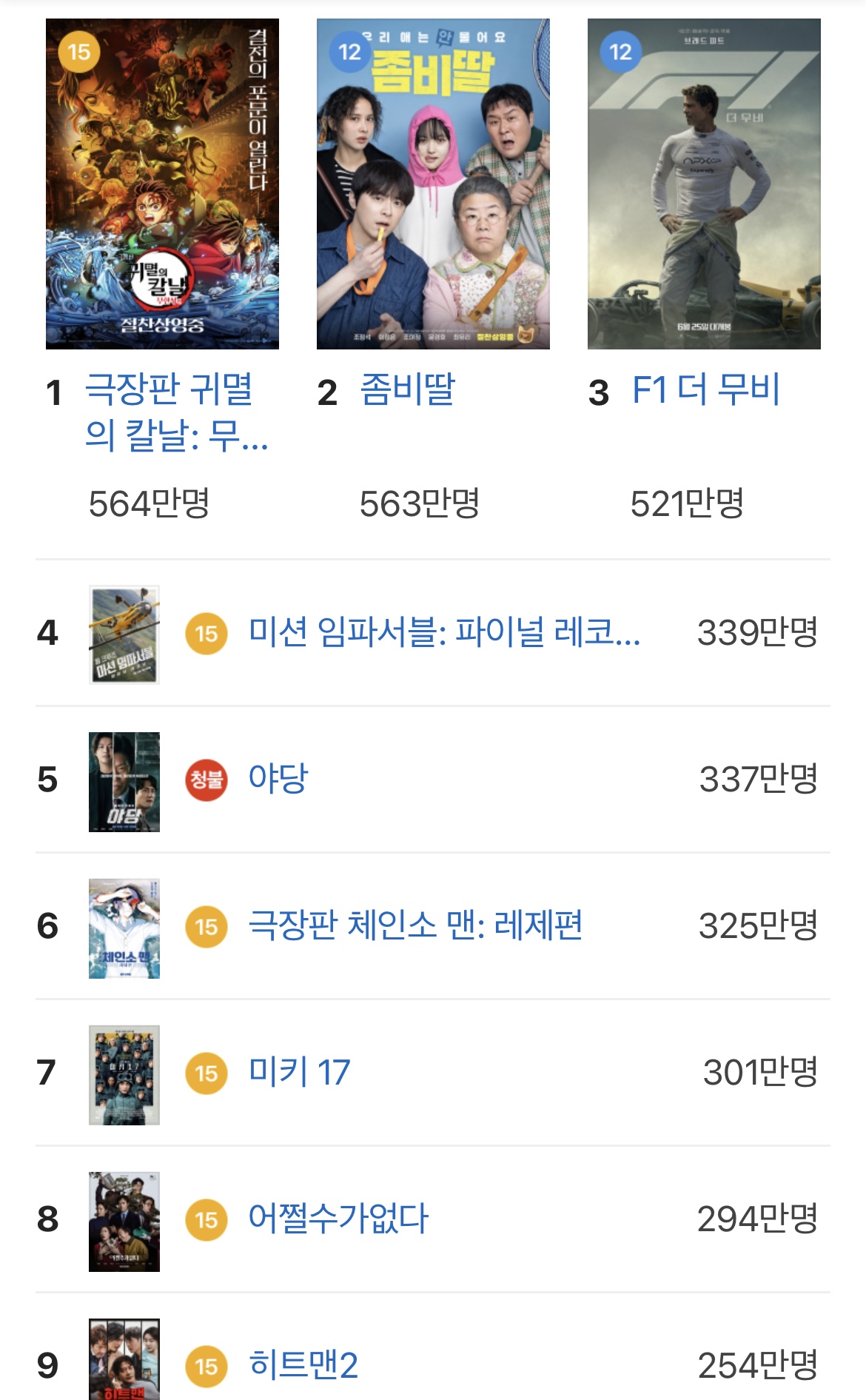866x1400 pixels.
Task: Click the 15 age rating badge on Demon Slayer poster
Action: (x=78, y=52)
